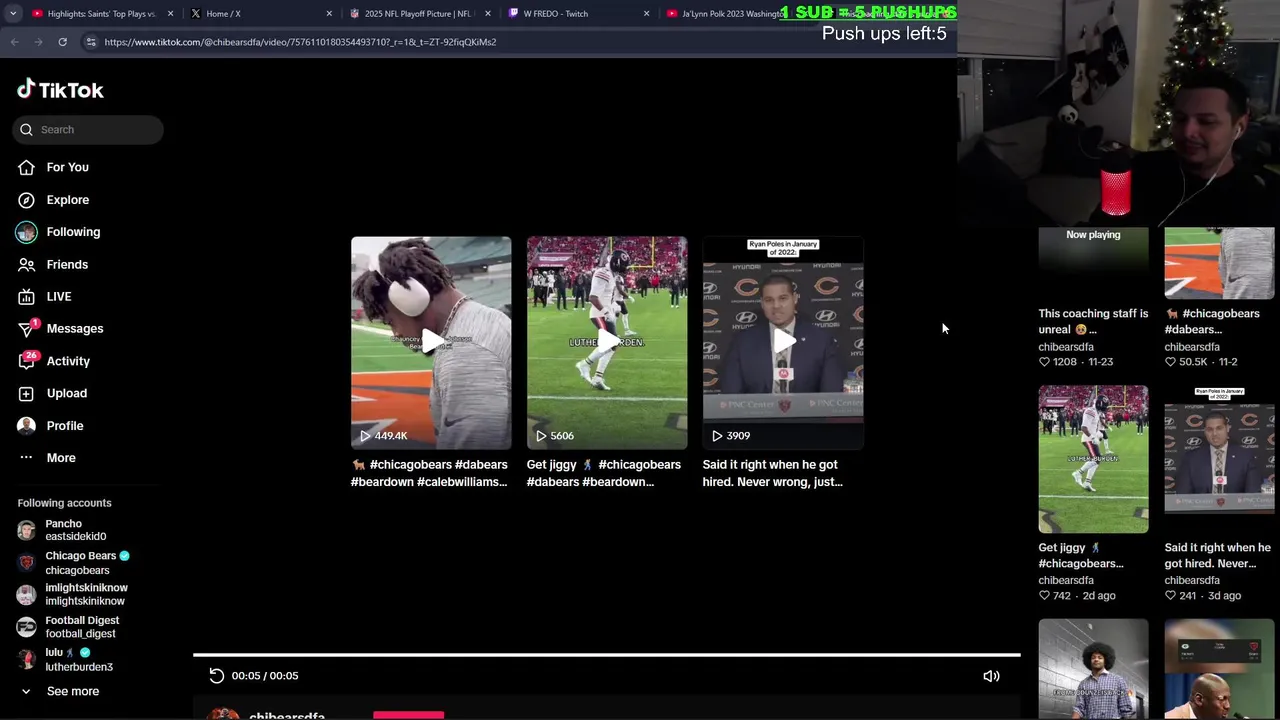
Task: Go to Following feed
Action: [x=73, y=232]
